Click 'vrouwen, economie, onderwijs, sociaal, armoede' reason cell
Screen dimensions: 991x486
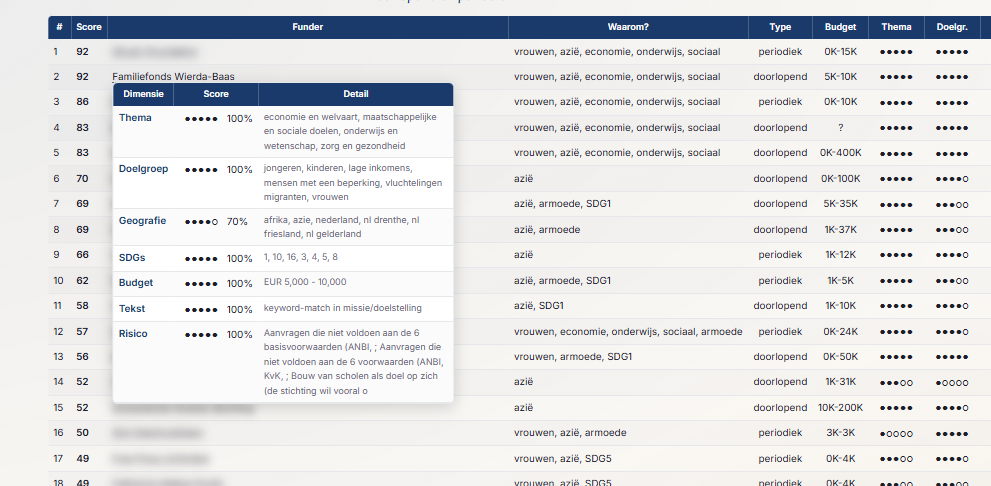[x=628, y=331]
